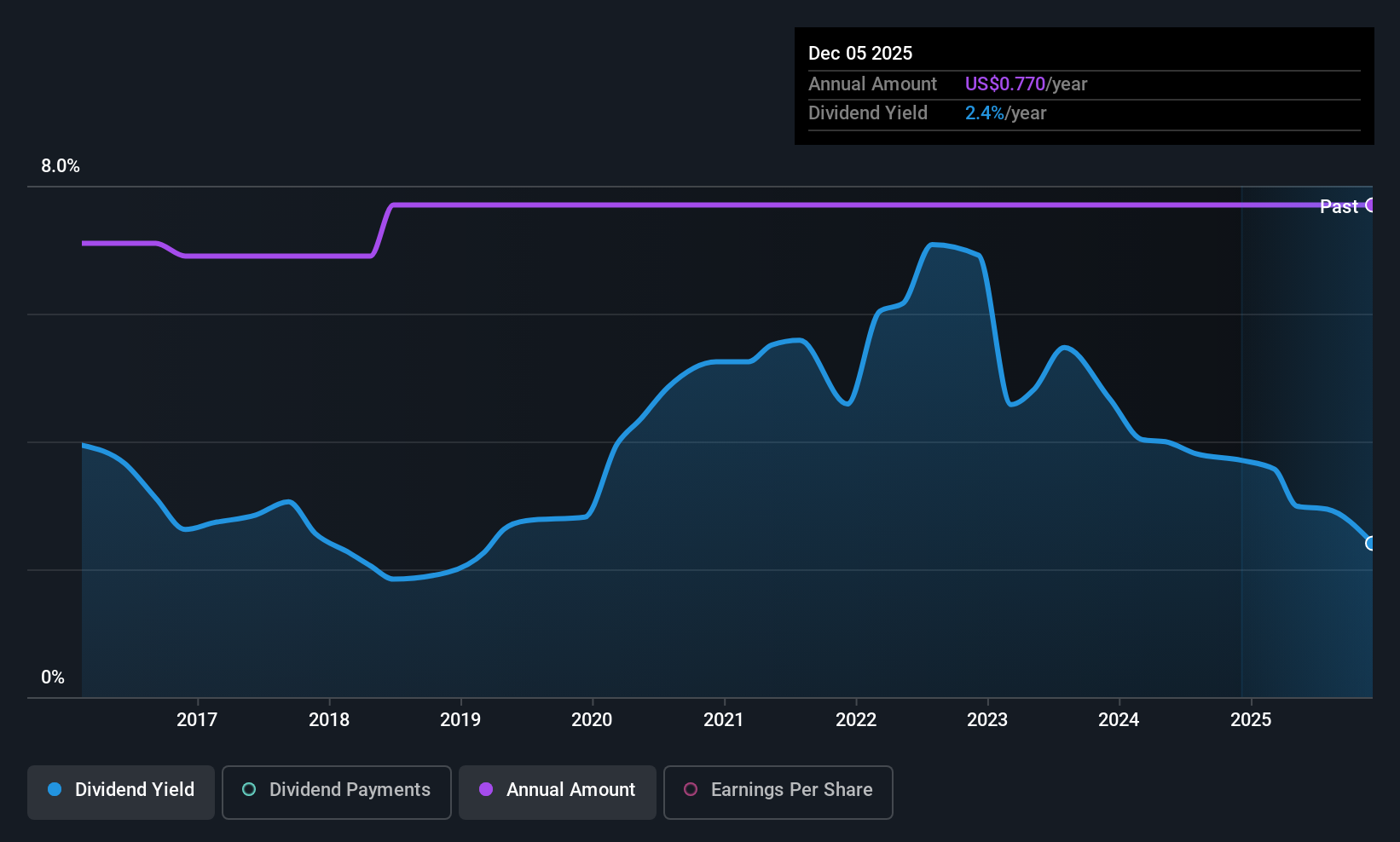Image resolution: width=1400 pixels, height=842 pixels.
Task: Click the 2022 x-axis label
Action: click(x=856, y=720)
